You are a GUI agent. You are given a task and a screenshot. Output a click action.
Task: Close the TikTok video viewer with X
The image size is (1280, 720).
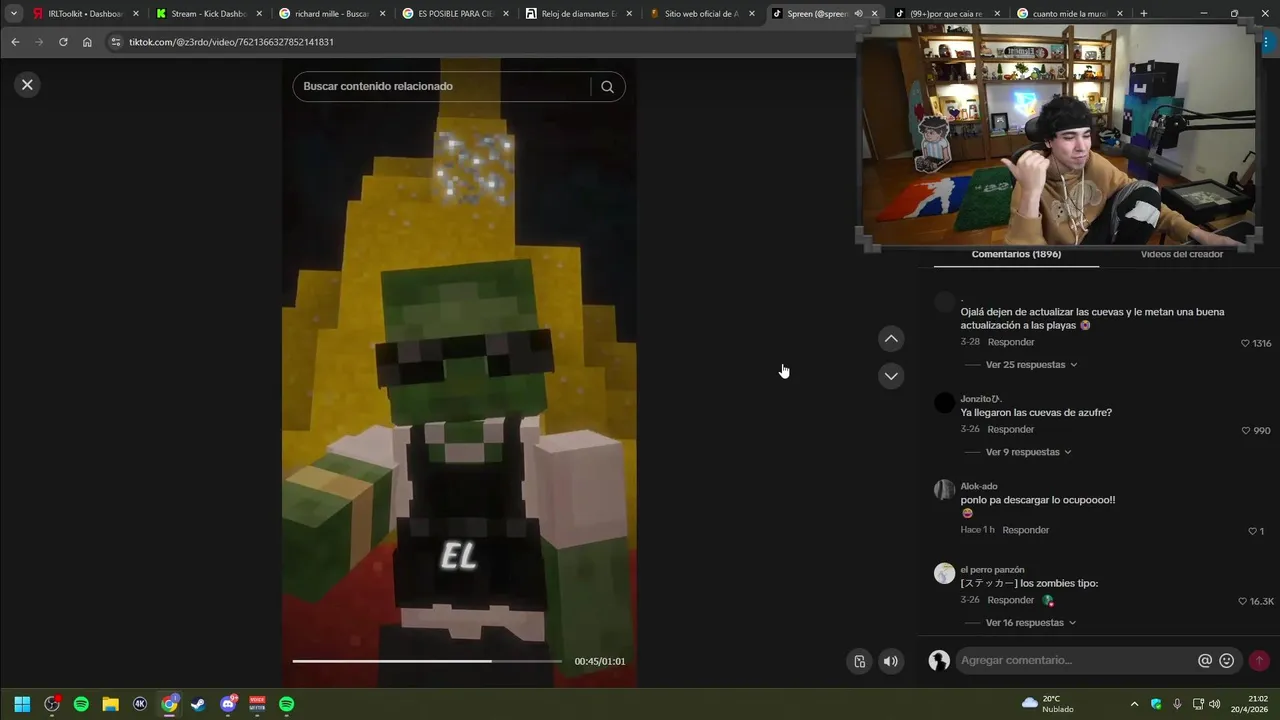point(27,85)
